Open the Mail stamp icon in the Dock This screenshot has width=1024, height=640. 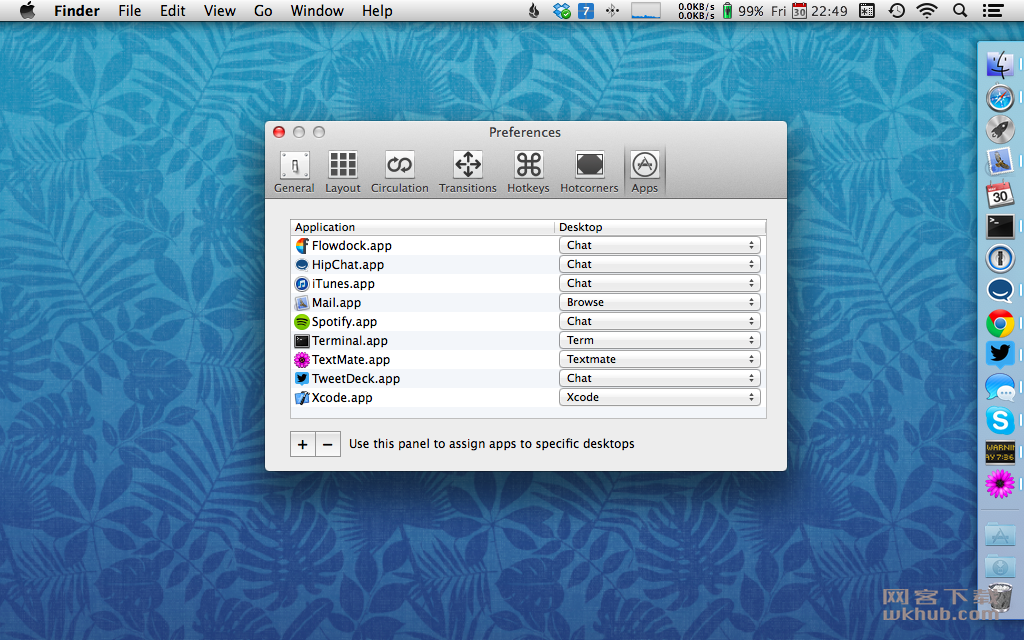click(x=1000, y=161)
